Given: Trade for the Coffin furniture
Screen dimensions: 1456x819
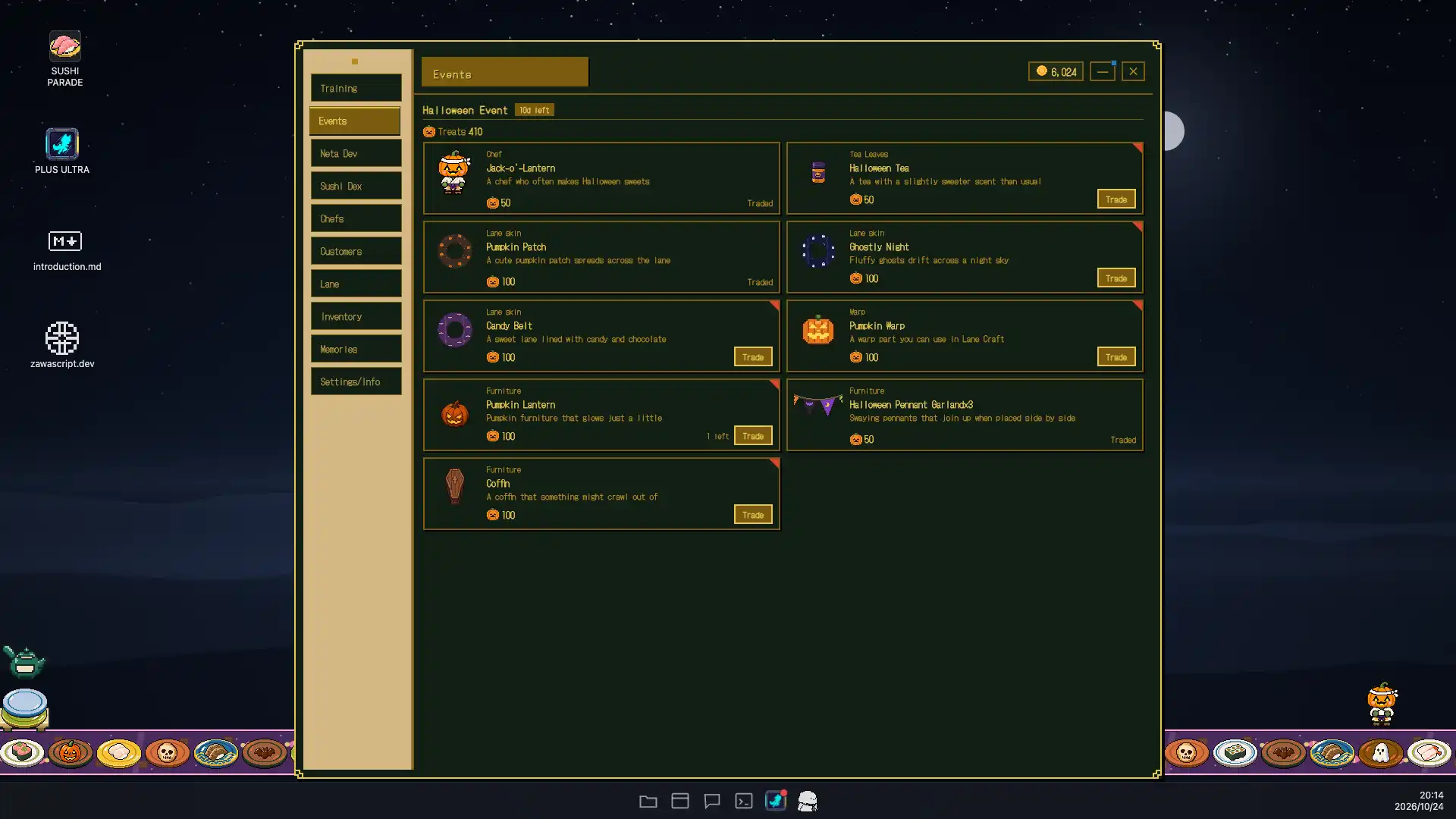Looking at the screenshot, I should pos(752,514).
